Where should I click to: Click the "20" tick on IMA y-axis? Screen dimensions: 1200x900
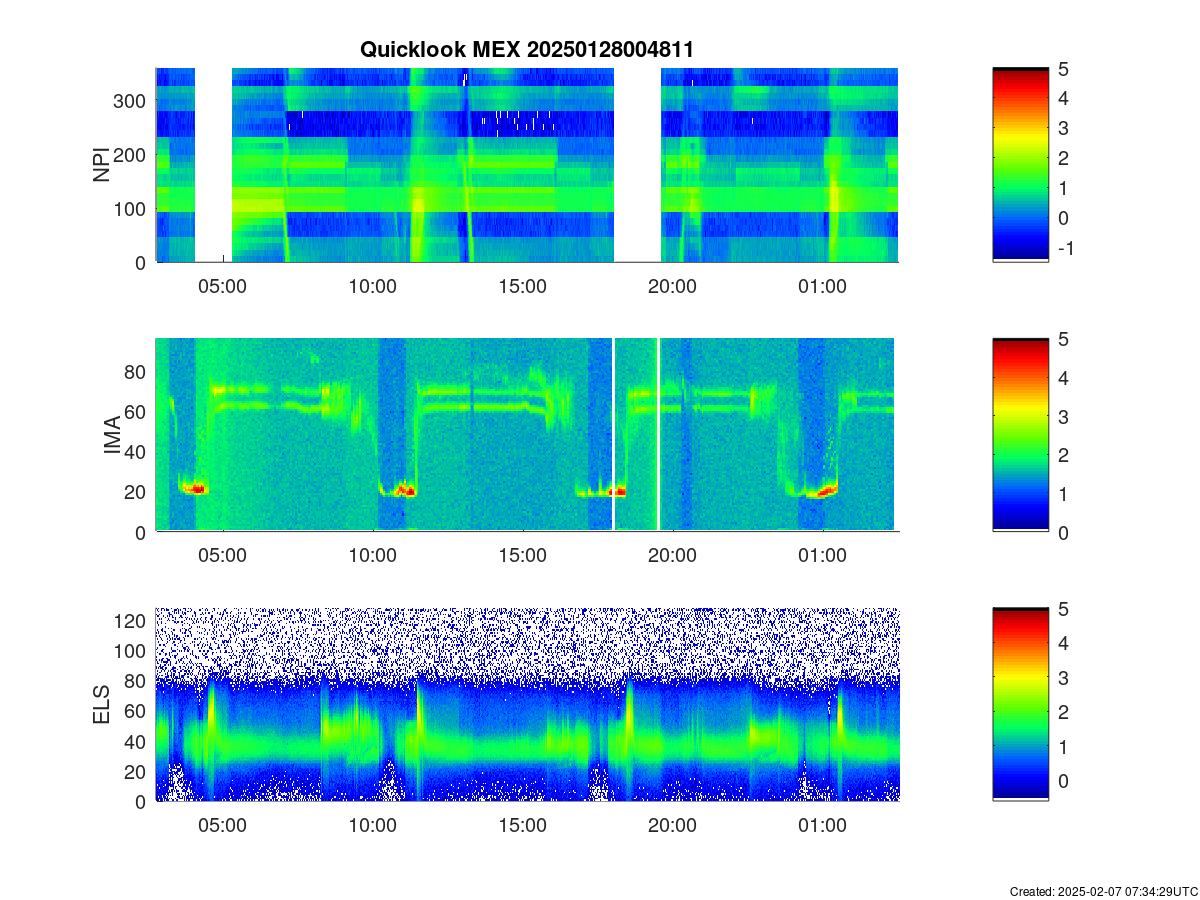tap(137, 492)
